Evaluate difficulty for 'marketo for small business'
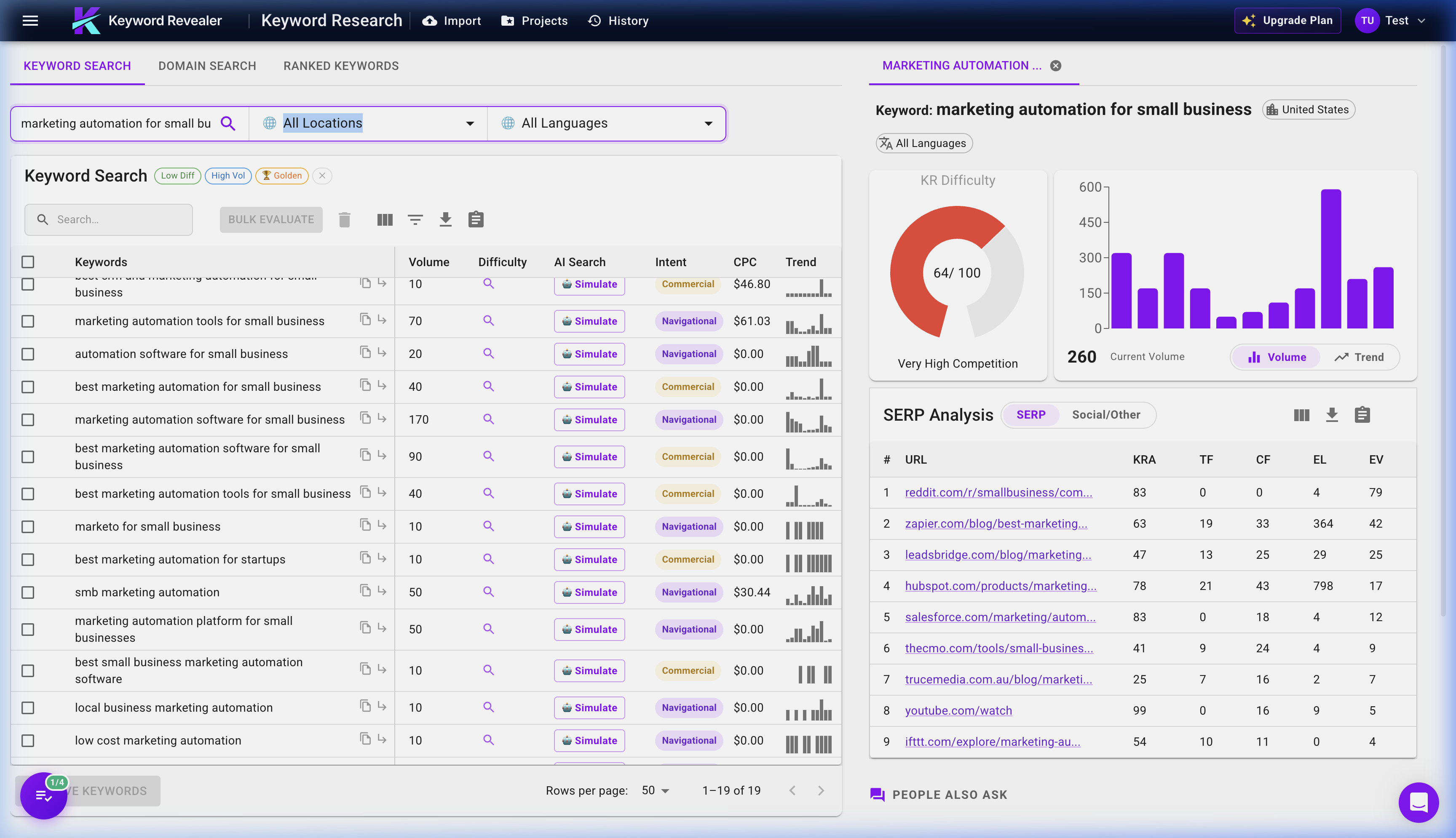 tap(488, 526)
